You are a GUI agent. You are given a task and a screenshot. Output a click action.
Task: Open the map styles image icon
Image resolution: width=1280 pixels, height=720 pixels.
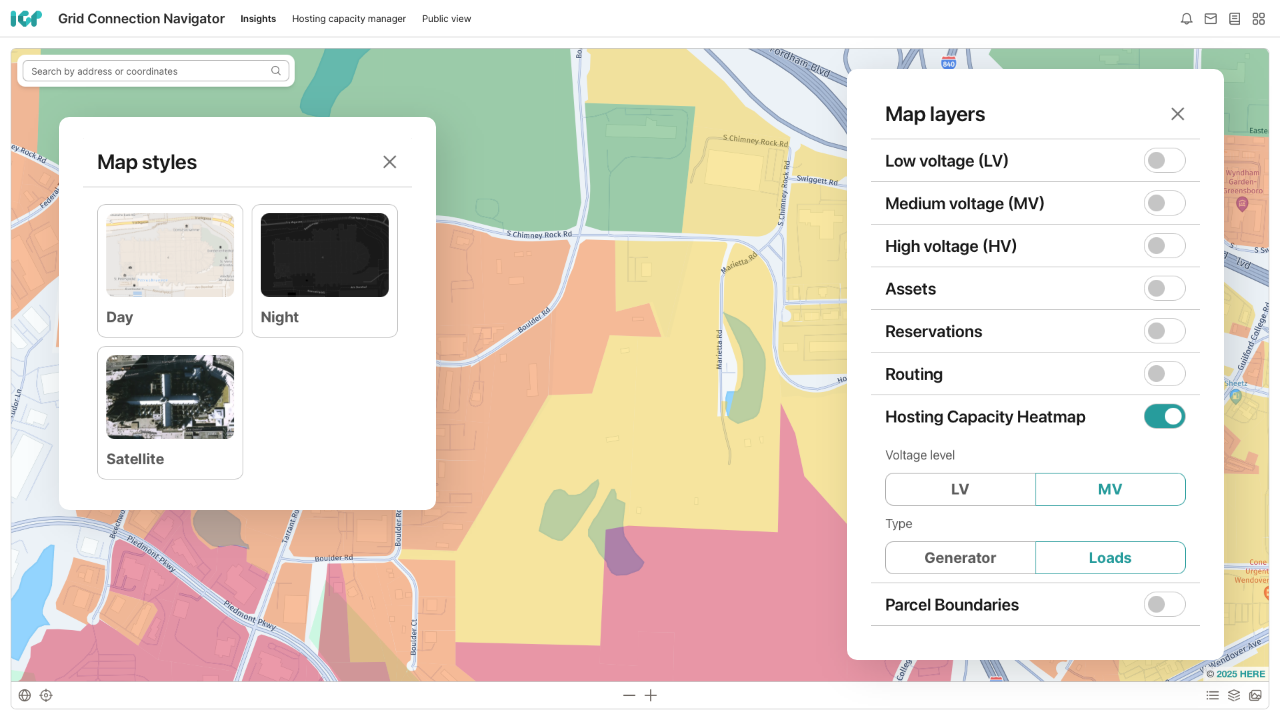(1256, 695)
